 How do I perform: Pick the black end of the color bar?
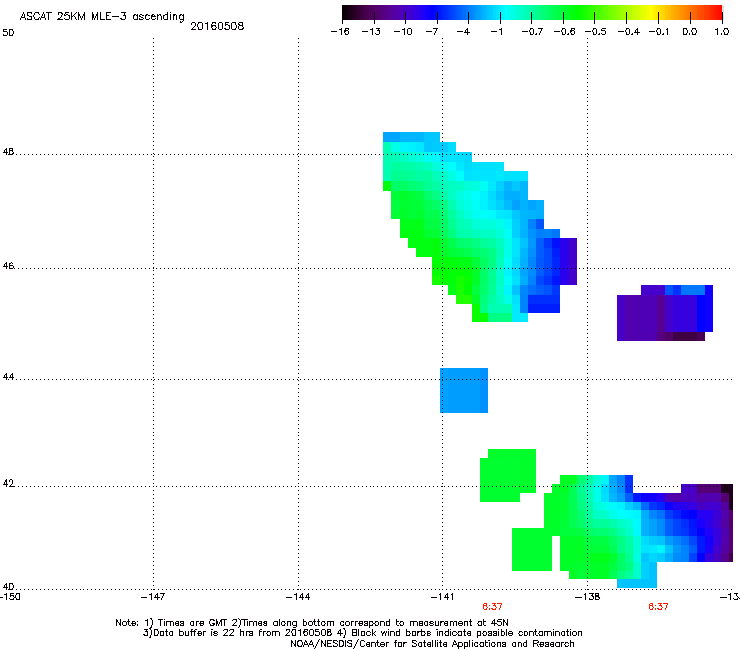click(x=348, y=13)
